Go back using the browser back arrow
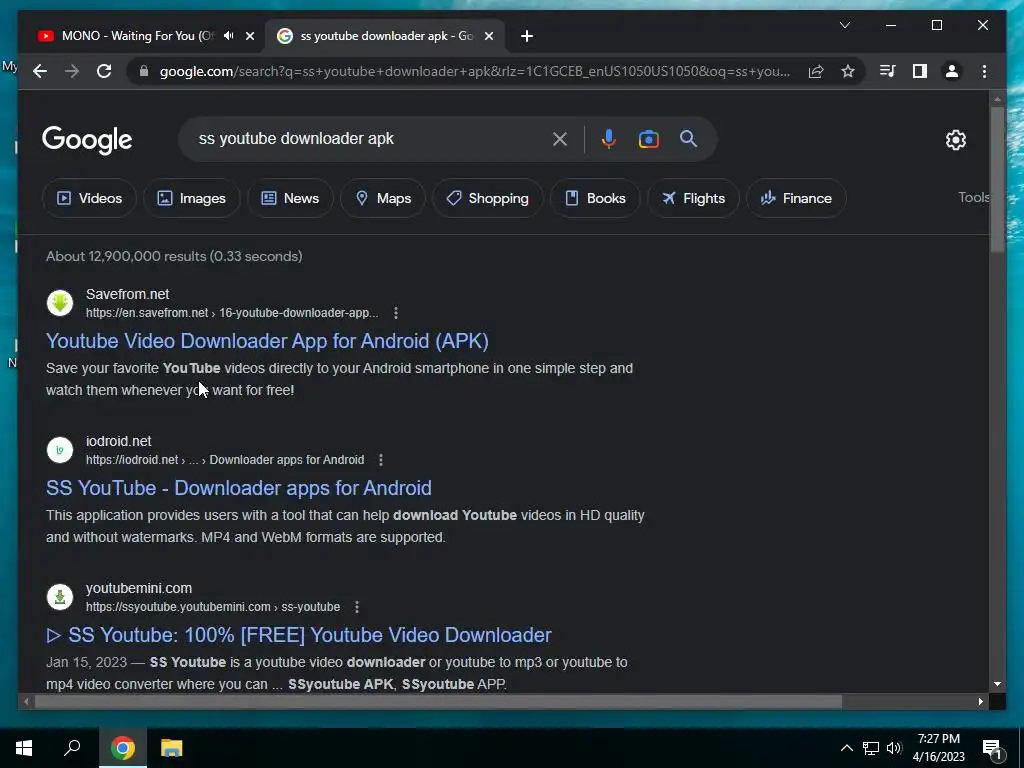Viewport: 1024px width, 768px height. coord(40,71)
